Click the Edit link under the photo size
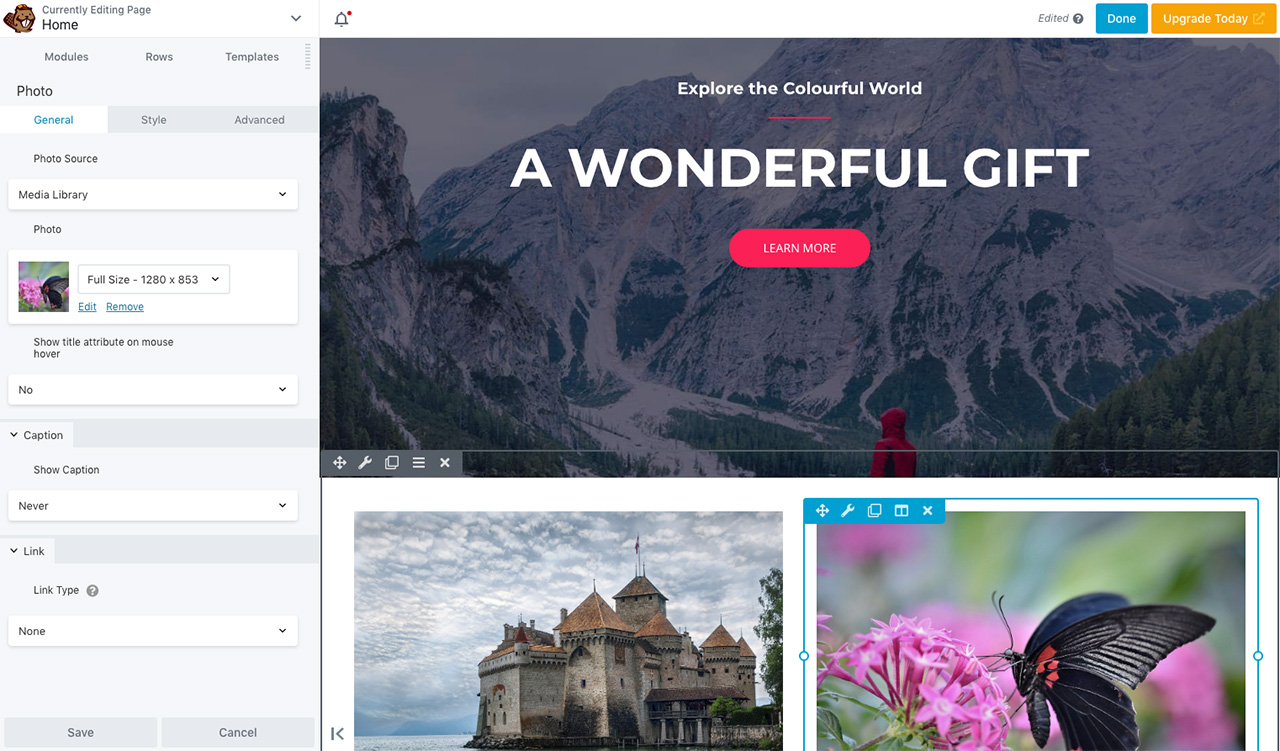Image resolution: width=1280 pixels, height=751 pixels. pos(87,307)
